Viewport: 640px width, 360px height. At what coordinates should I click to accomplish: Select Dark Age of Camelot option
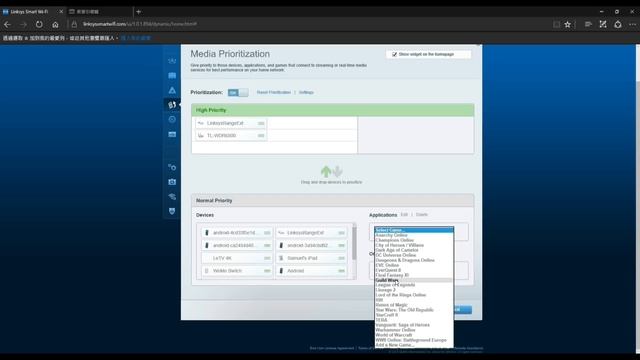[x=413, y=250]
